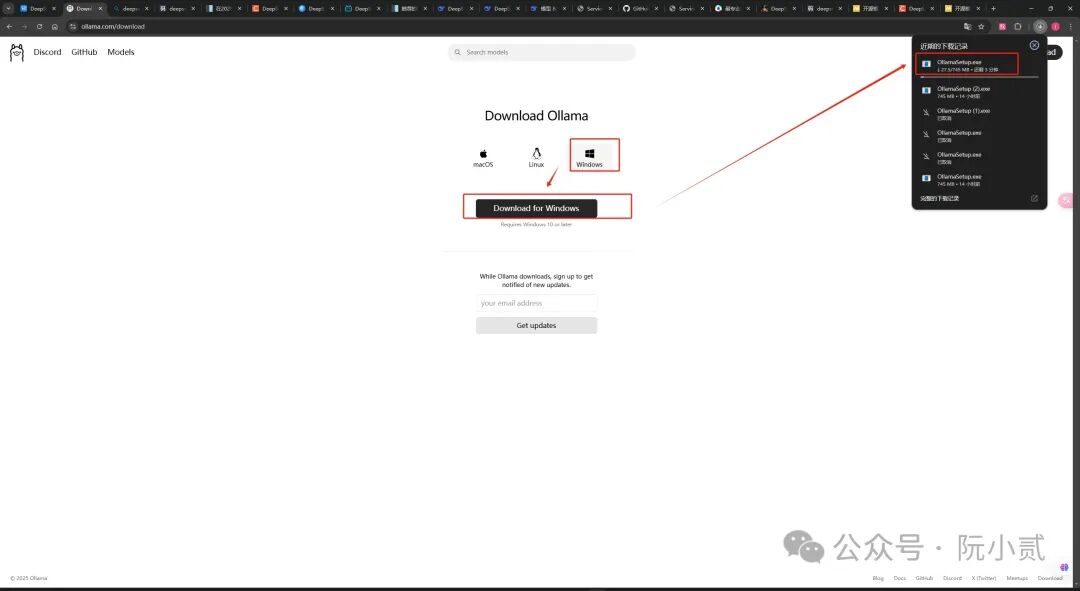Image resolution: width=1080 pixels, height=591 pixels.
Task: Click the translate page icon
Action: pyautogui.click(x=967, y=27)
